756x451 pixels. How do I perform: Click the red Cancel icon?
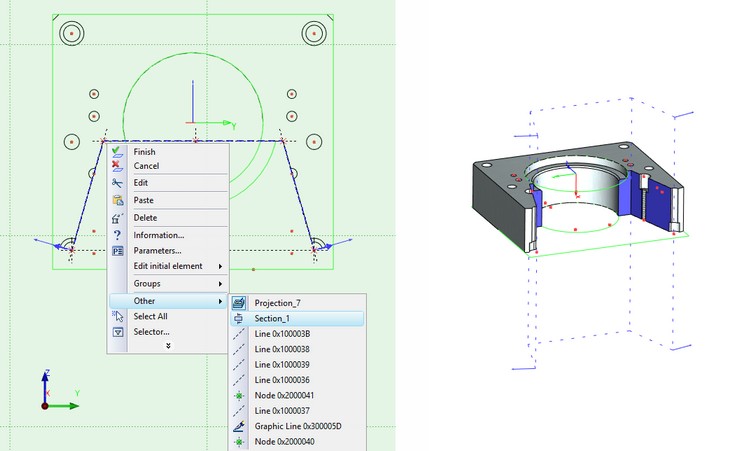pyautogui.click(x=118, y=166)
